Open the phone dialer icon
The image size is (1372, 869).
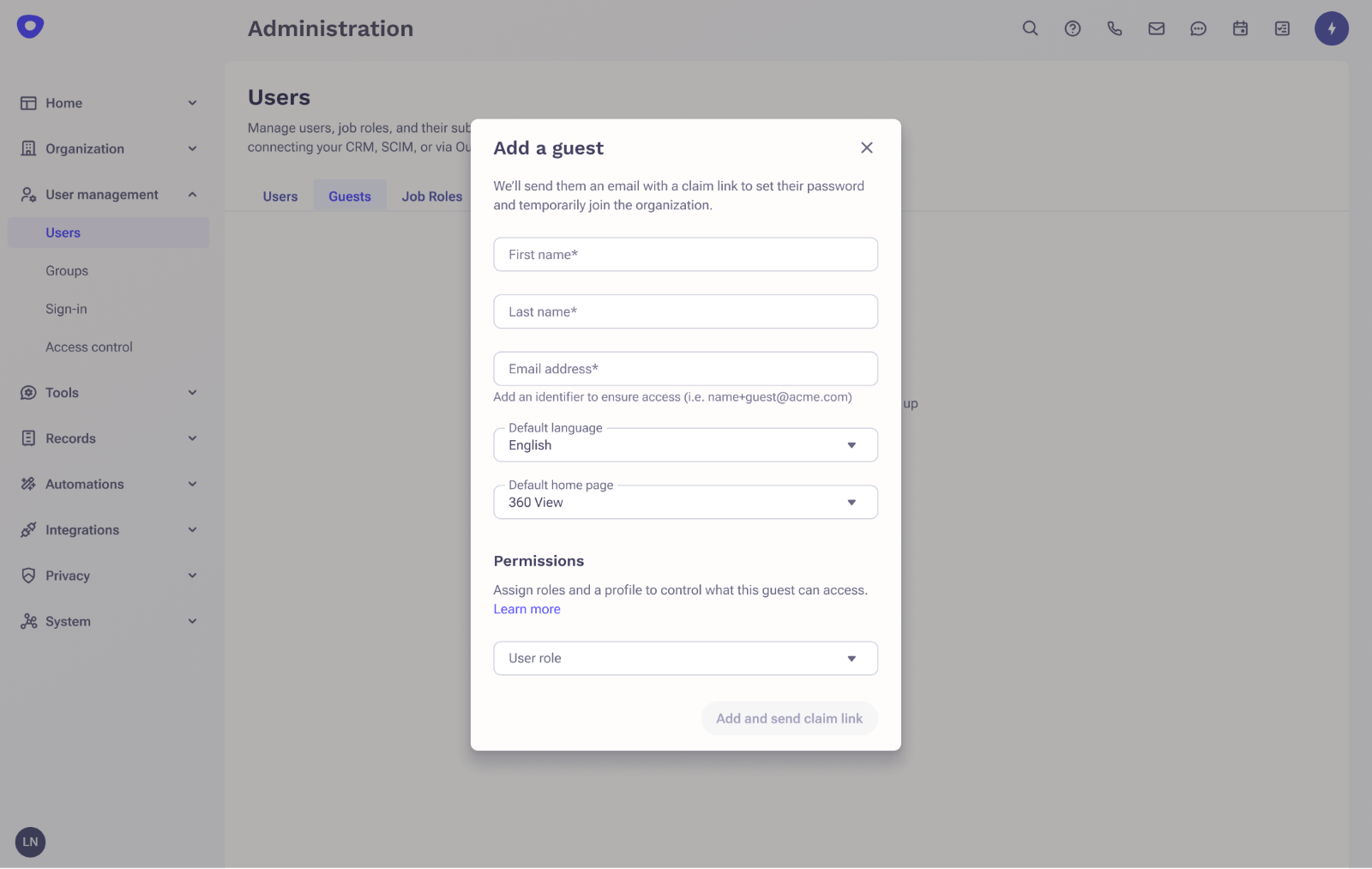point(1114,28)
